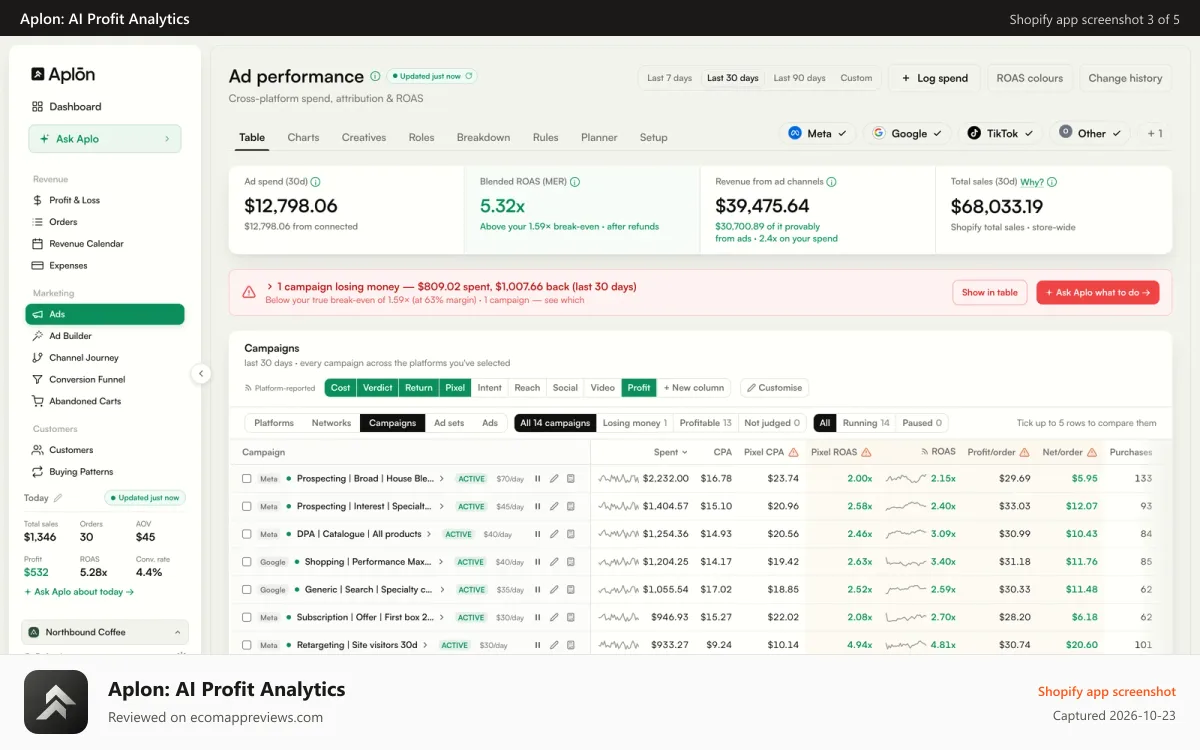This screenshot has height=750, width=1200.
Task: Select the Last 7 days range
Action: (669, 78)
